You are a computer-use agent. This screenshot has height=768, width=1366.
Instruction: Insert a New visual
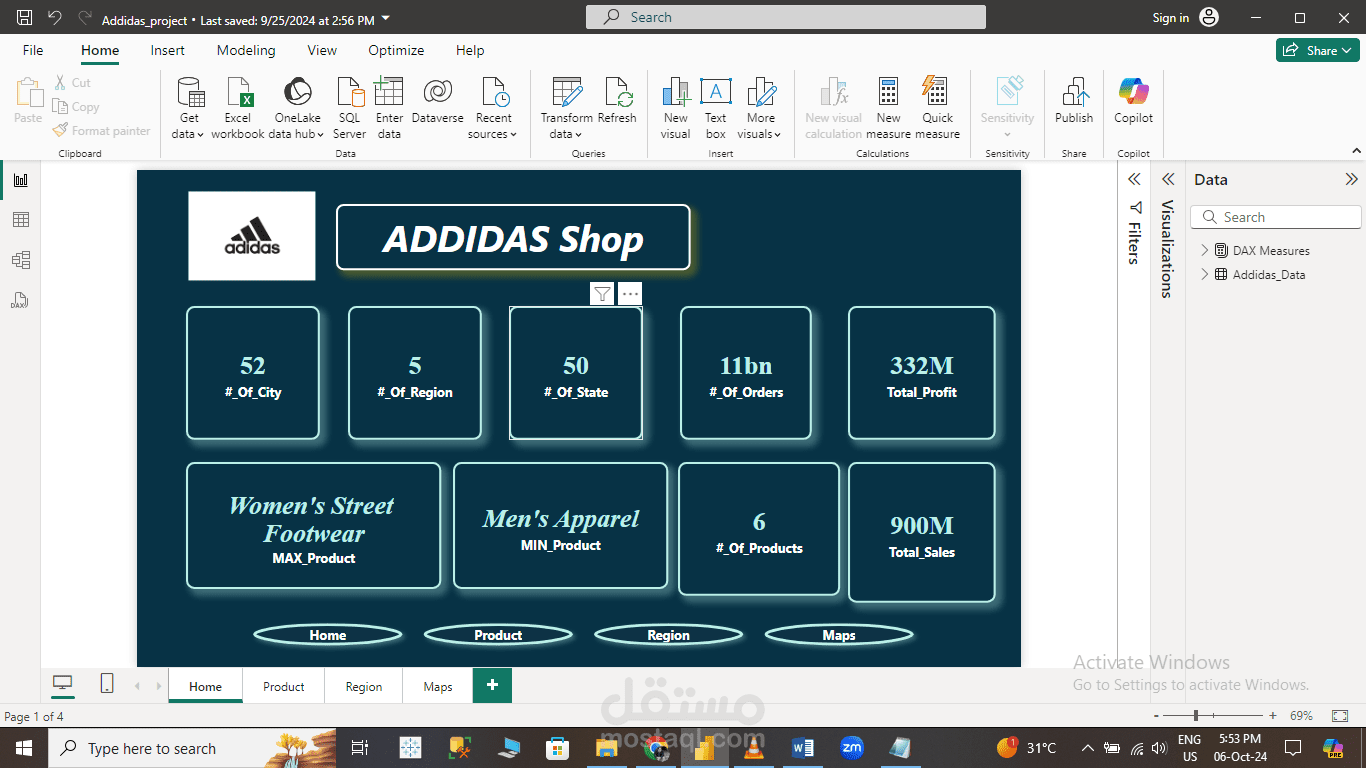(x=676, y=108)
